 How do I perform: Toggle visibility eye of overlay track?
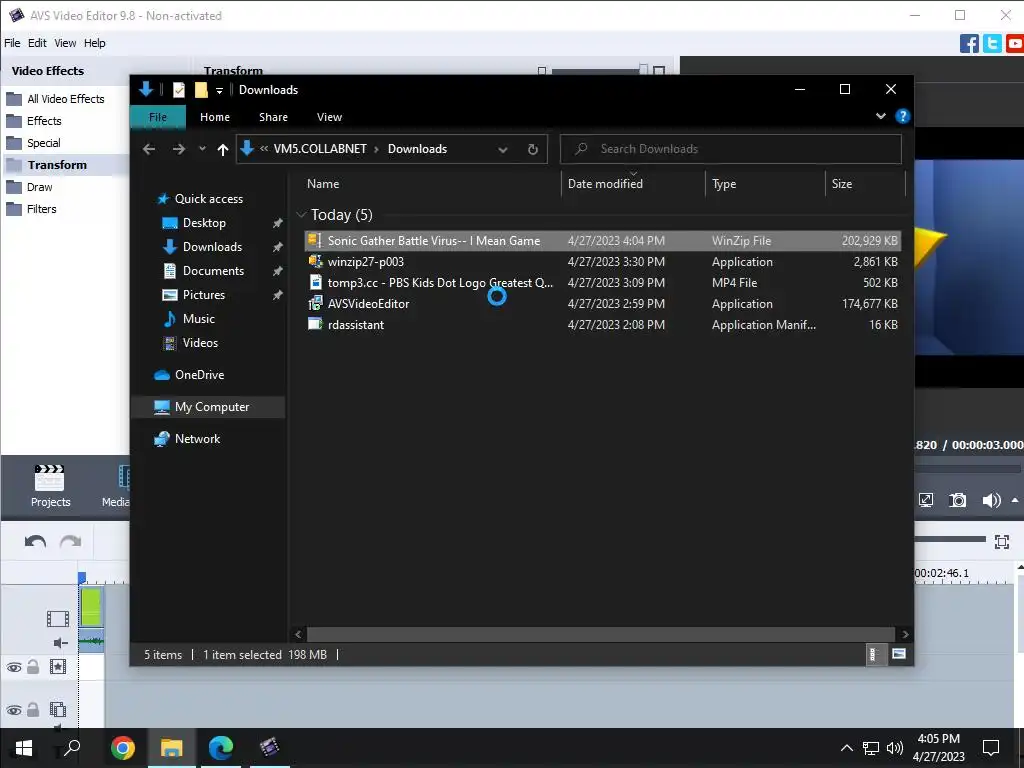(x=14, y=710)
